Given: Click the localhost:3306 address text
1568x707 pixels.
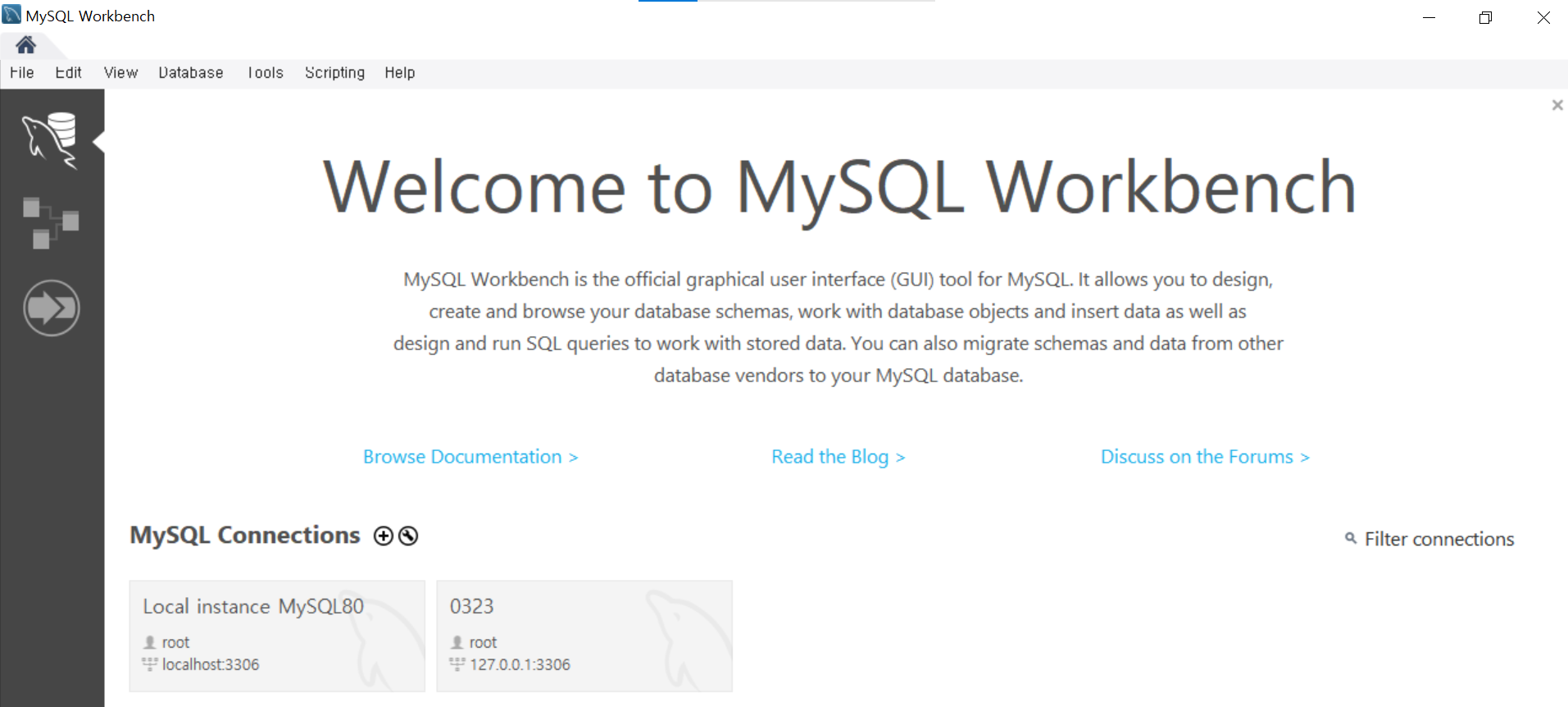Looking at the screenshot, I should (211, 664).
